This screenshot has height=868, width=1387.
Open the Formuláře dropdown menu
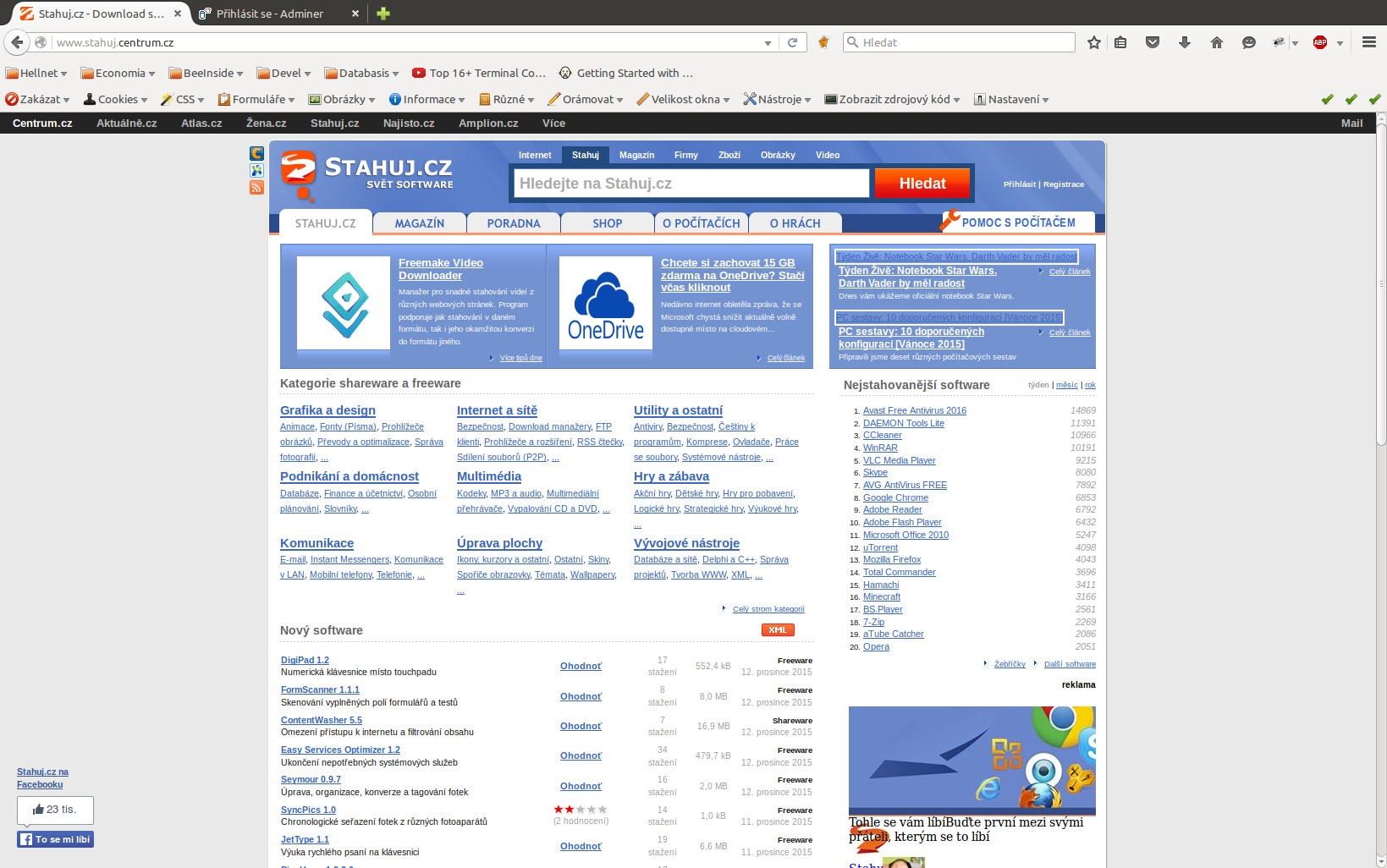[x=256, y=99]
